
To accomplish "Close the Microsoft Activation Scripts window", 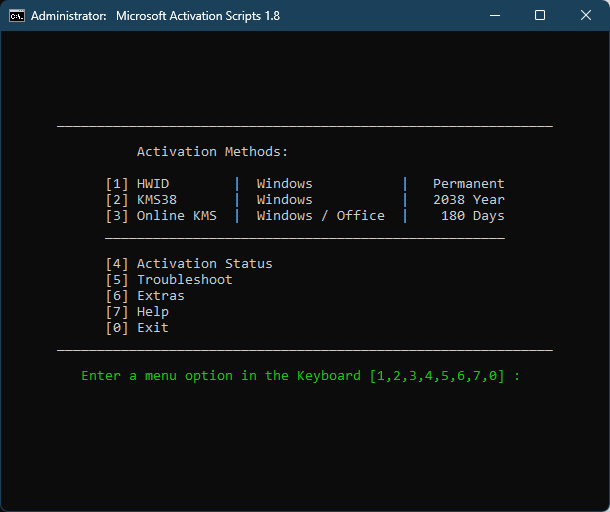I will coord(586,16).
